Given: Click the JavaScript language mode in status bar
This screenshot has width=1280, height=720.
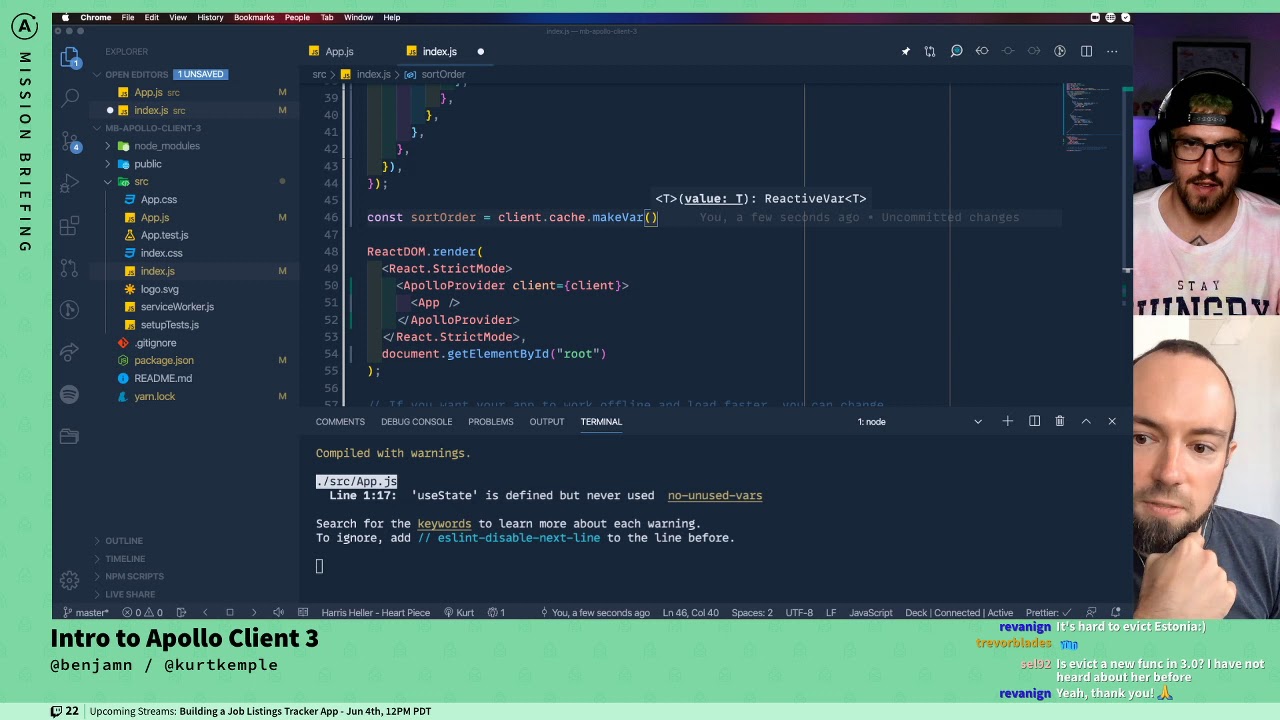Looking at the screenshot, I should coord(870,613).
